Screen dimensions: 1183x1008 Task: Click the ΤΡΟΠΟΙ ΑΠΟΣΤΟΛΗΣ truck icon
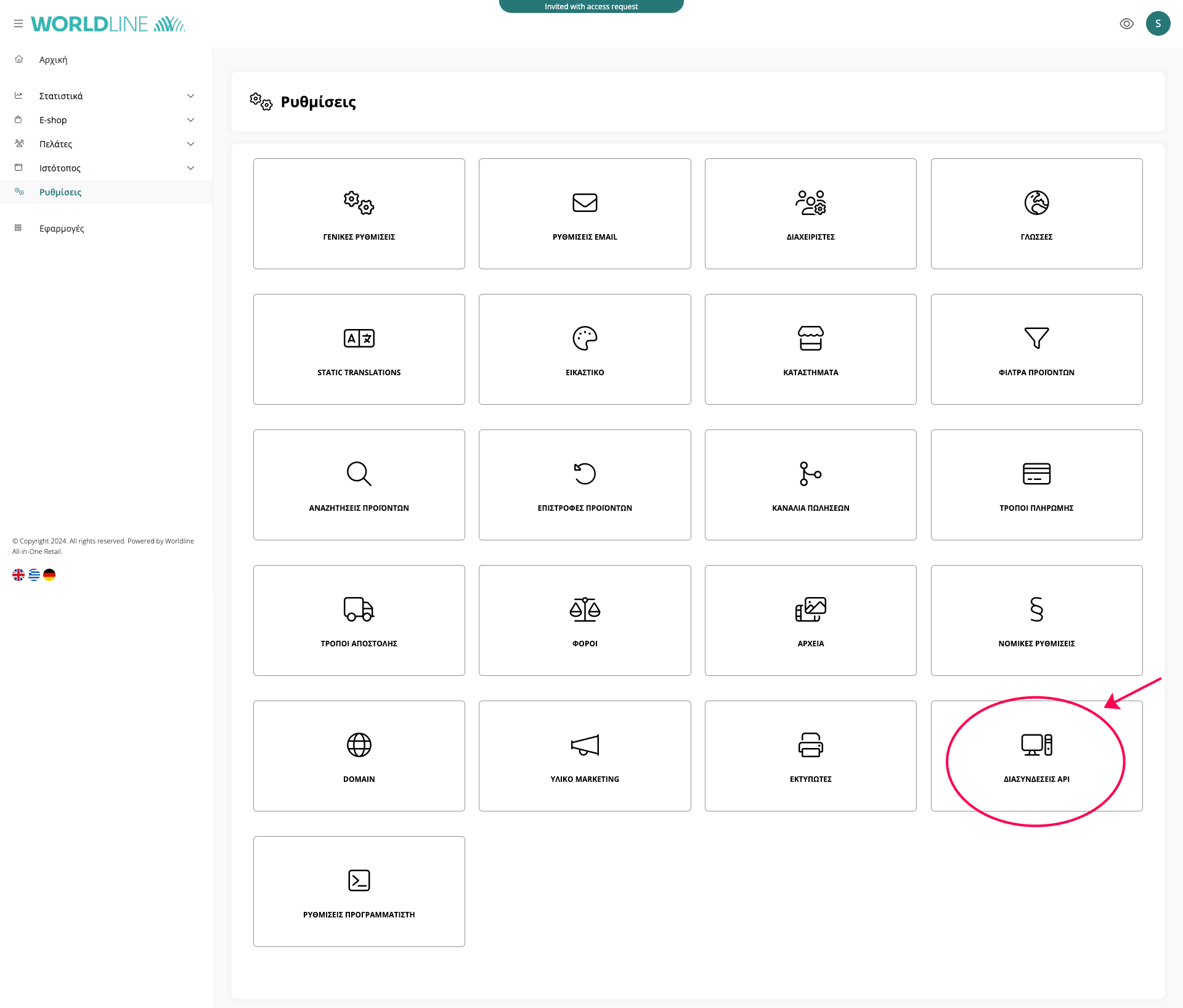(x=359, y=609)
